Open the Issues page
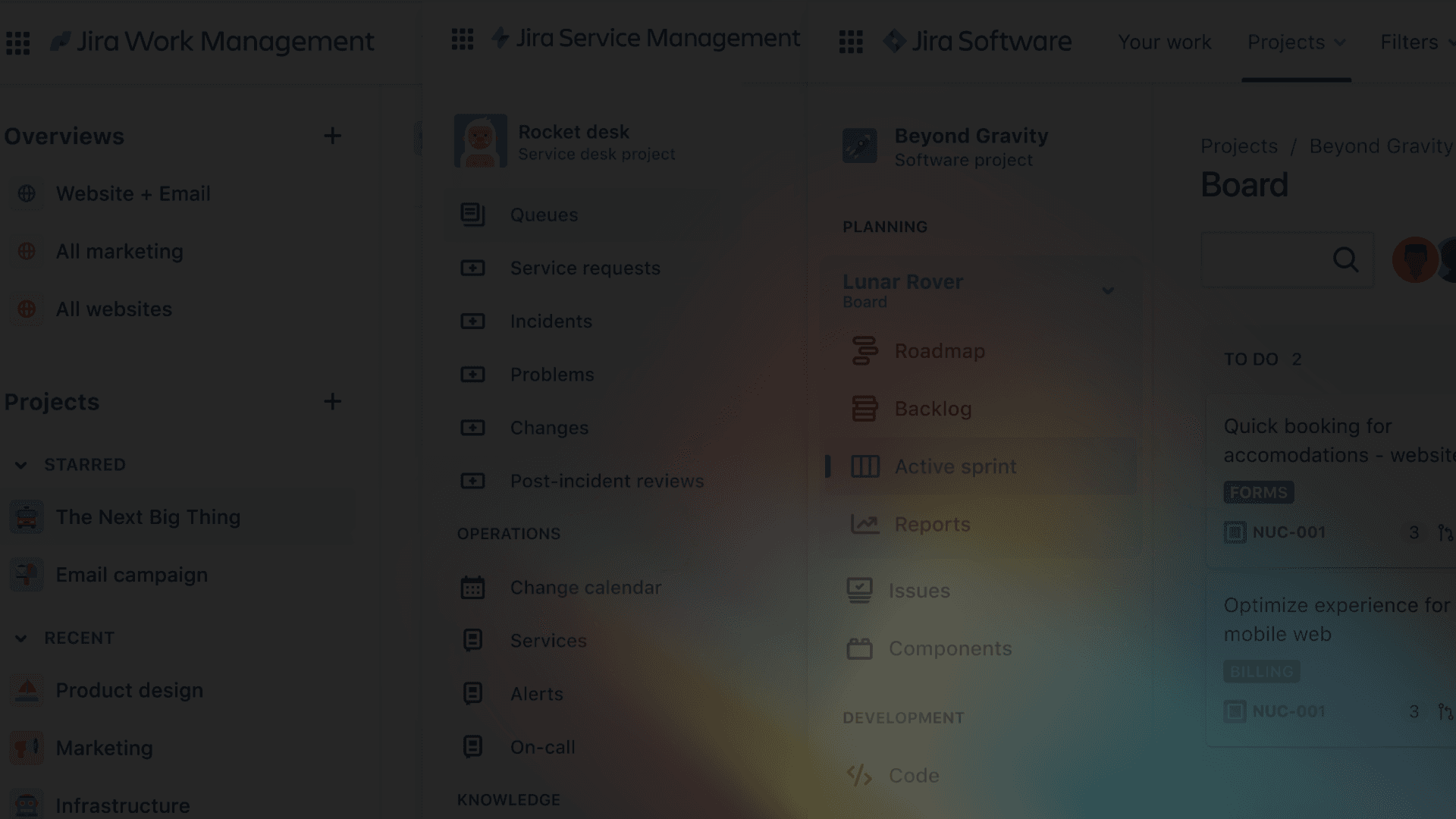Screen dimensions: 1456x819 click(x=919, y=591)
